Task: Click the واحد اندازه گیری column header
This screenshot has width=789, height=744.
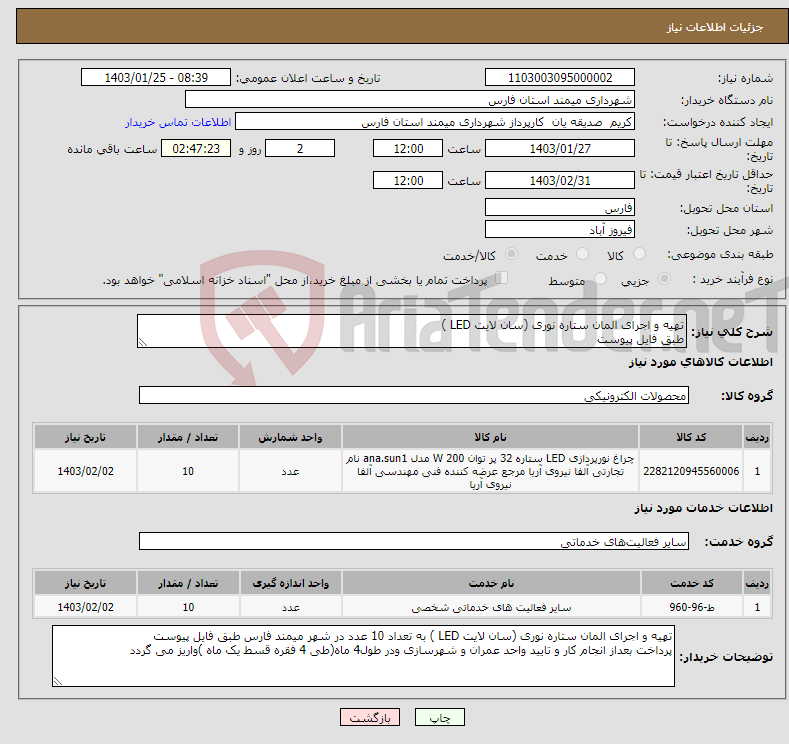Action: (x=290, y=583)
